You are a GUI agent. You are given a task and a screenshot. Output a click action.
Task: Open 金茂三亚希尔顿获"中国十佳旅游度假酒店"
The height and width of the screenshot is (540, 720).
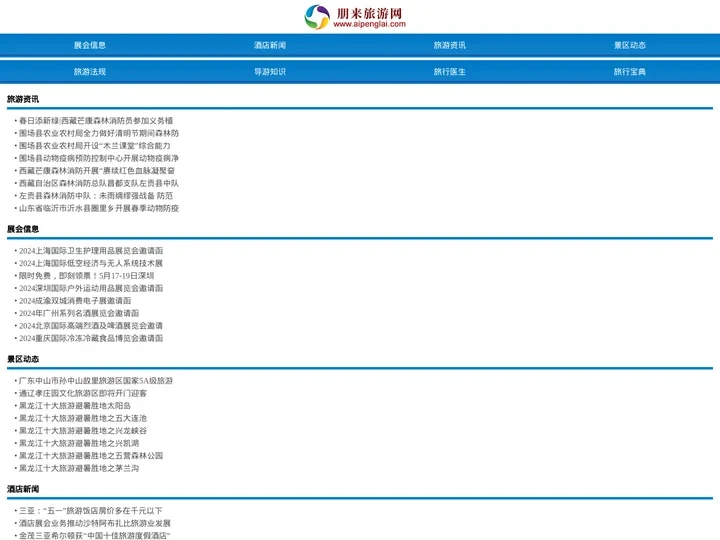[95, 535]
